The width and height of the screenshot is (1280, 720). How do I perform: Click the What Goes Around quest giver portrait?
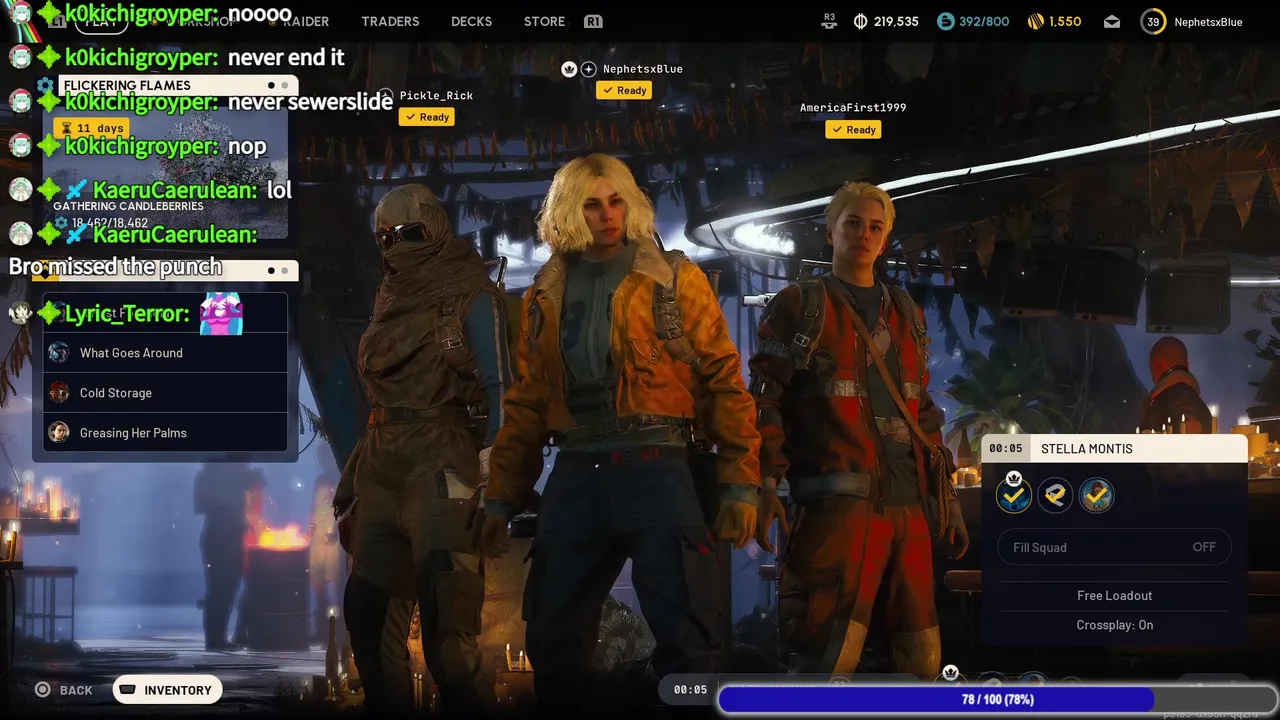59,352
